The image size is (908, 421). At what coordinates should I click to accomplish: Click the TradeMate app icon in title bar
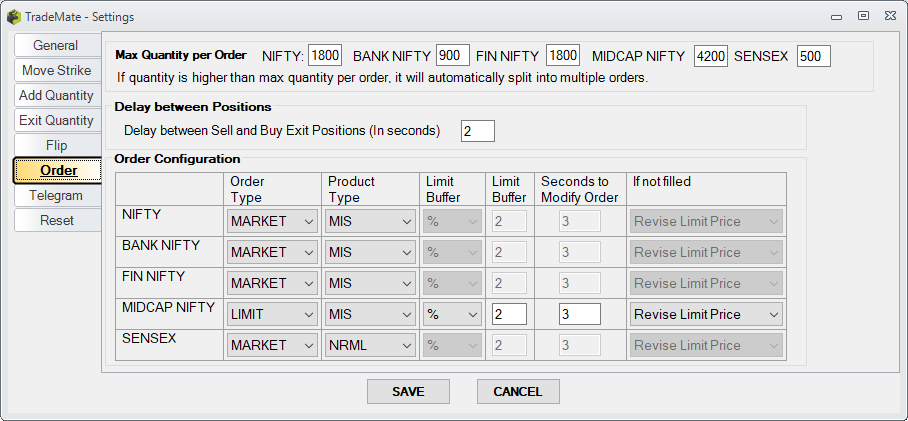(x=13, y=17)
